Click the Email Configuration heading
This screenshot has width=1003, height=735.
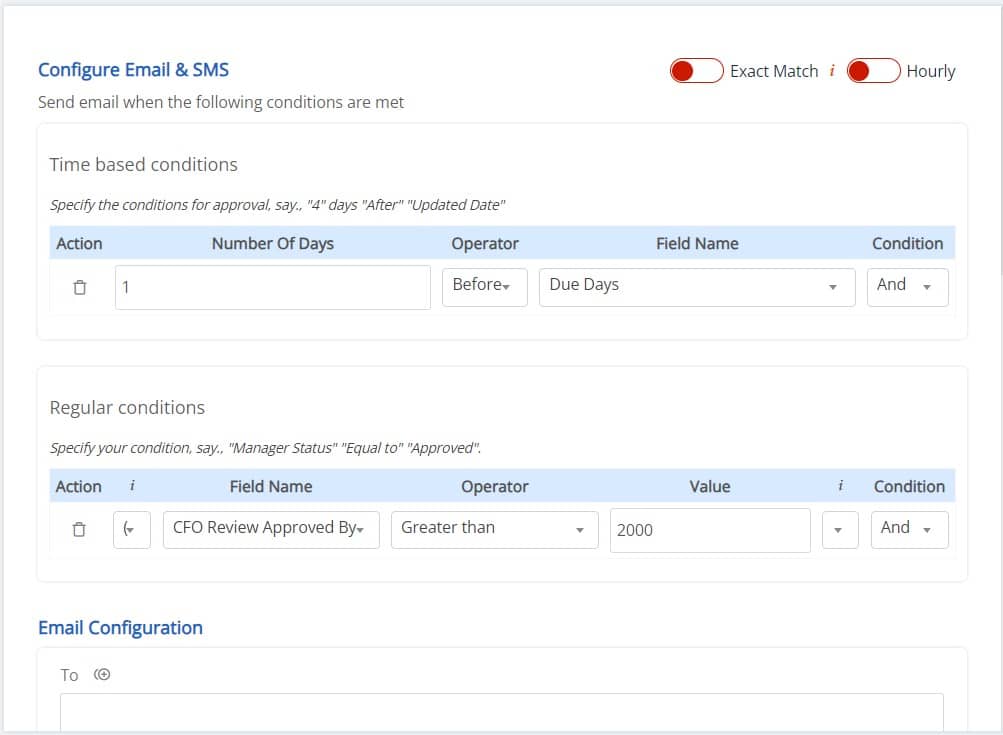tap(120, 628)
